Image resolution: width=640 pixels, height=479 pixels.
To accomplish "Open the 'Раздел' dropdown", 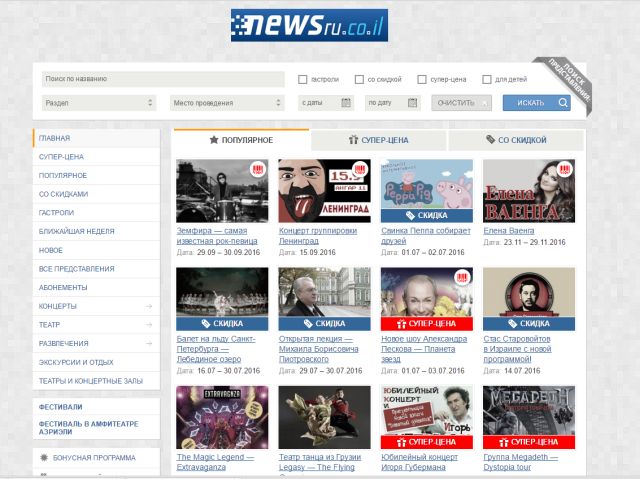I will click(x=99, y=103).
